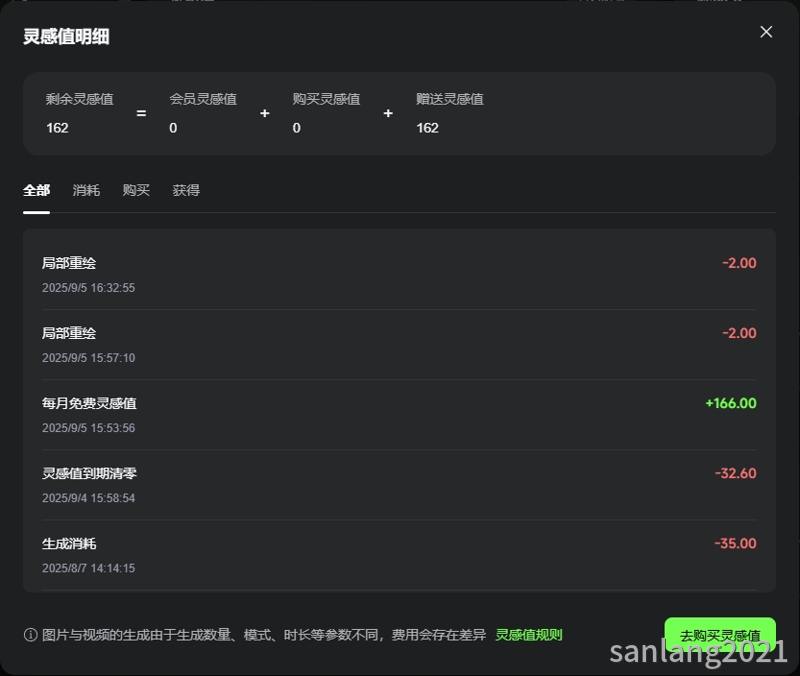The width and height of the screenshot is (800, 676).
Task: Click timestamp 2025/9/5 15:53:56
Action: point(88,428)
